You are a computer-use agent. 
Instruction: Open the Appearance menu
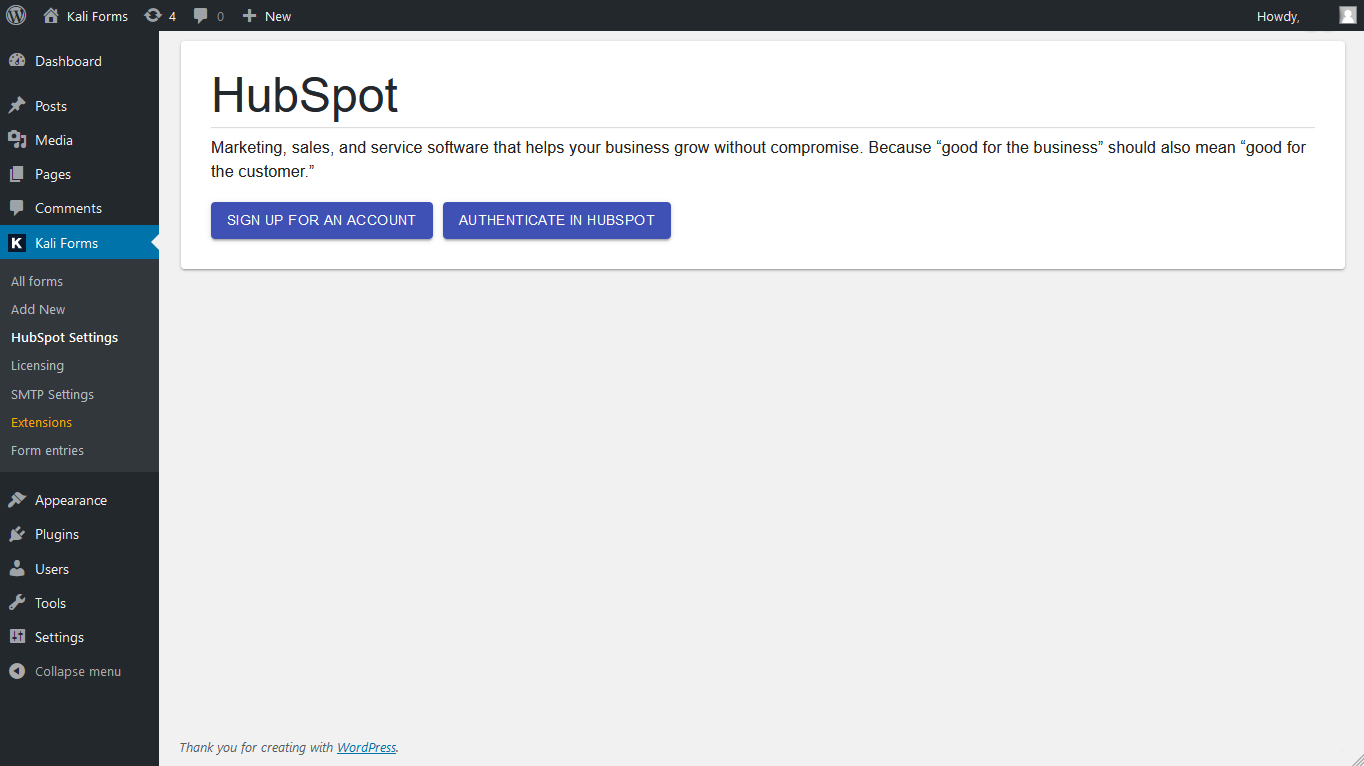(x=71, y=500)
